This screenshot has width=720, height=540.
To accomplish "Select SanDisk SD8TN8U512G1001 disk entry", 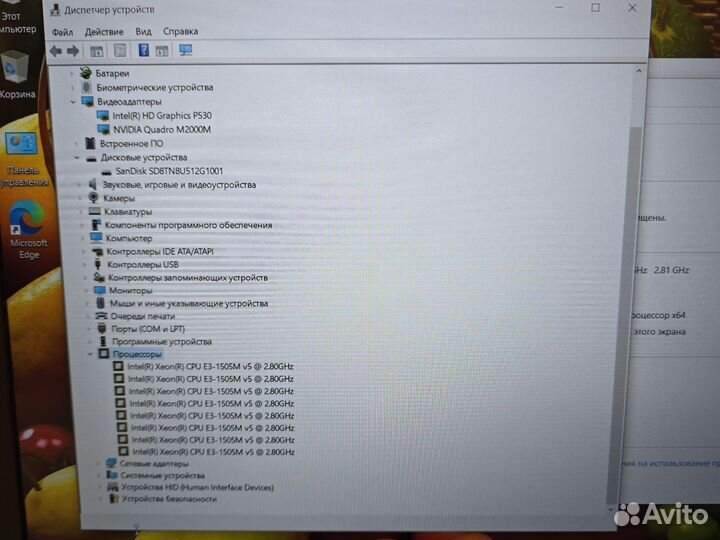I will (x=169, y=171).
